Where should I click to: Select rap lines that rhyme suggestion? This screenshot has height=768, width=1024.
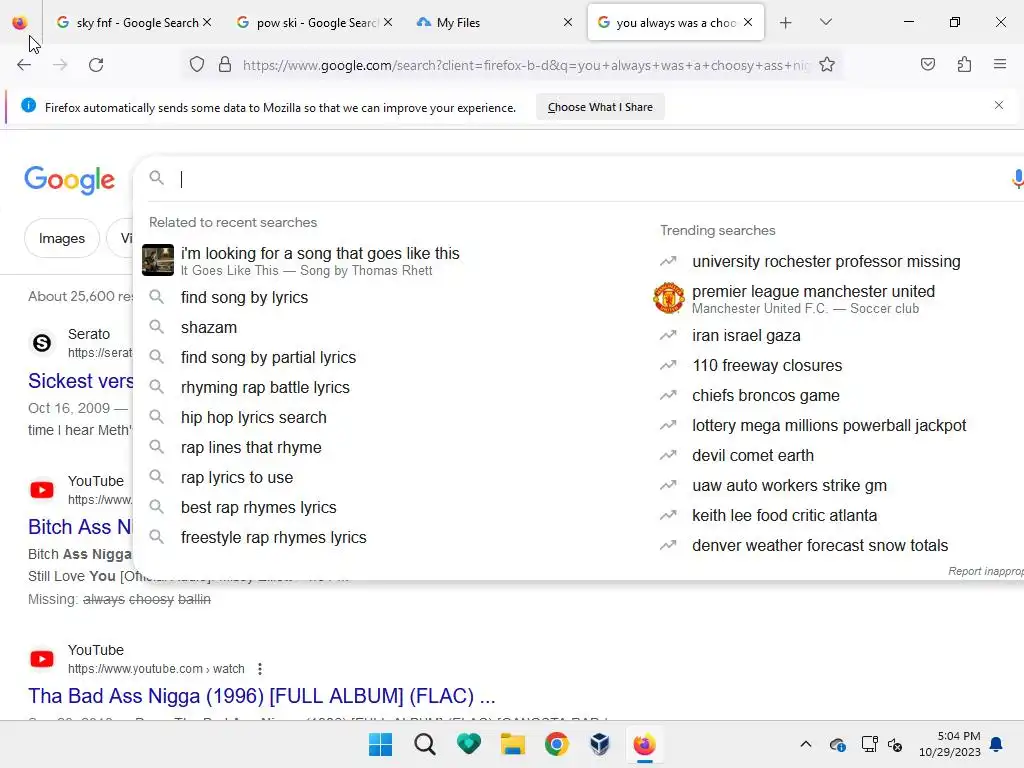point(251,448)
